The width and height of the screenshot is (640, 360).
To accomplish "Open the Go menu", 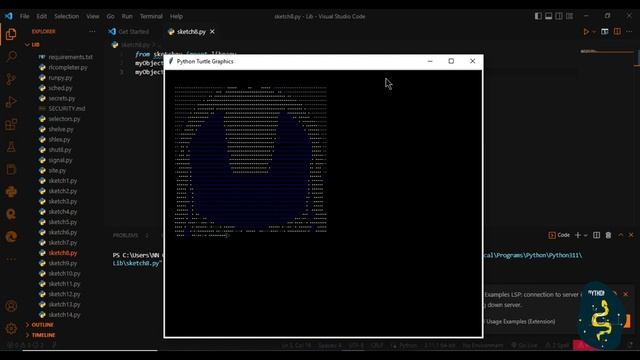I will [x=111, y=16].
